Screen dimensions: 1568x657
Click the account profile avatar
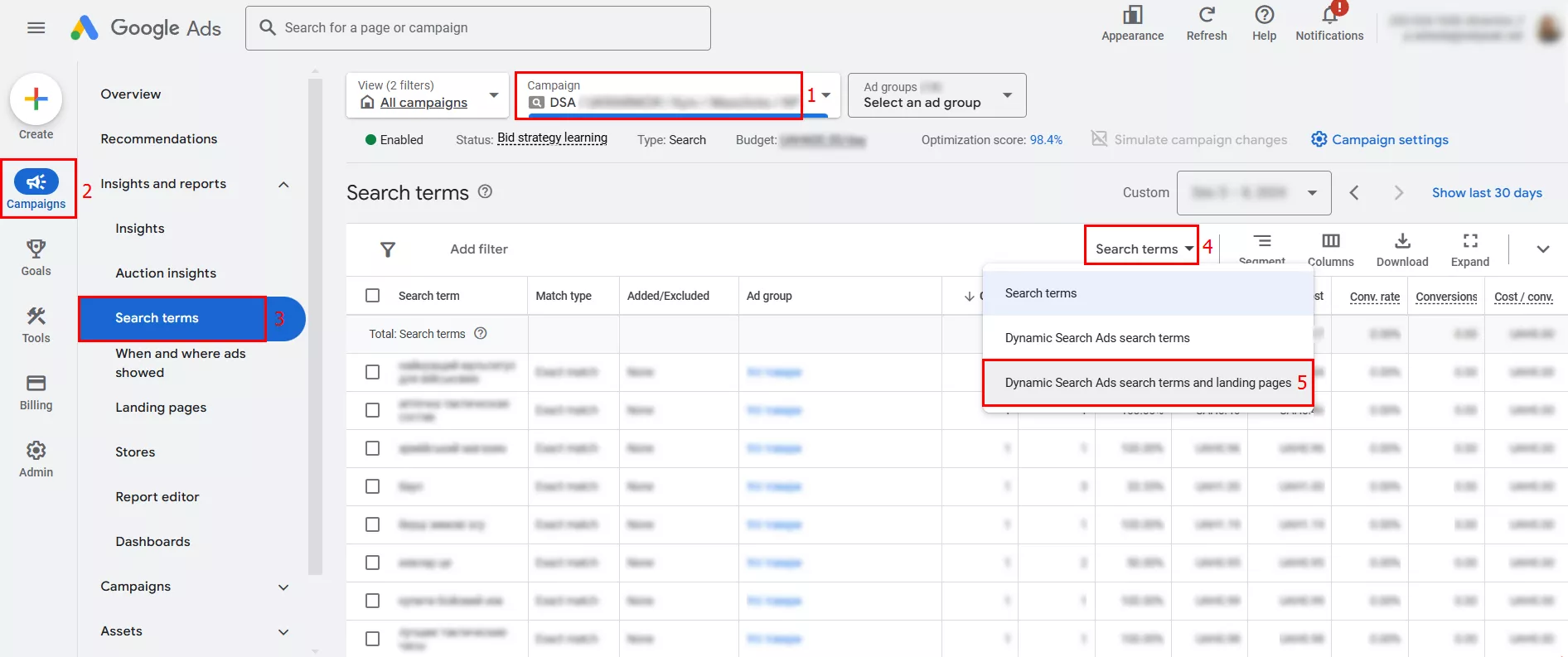(x=1549, y=28)
